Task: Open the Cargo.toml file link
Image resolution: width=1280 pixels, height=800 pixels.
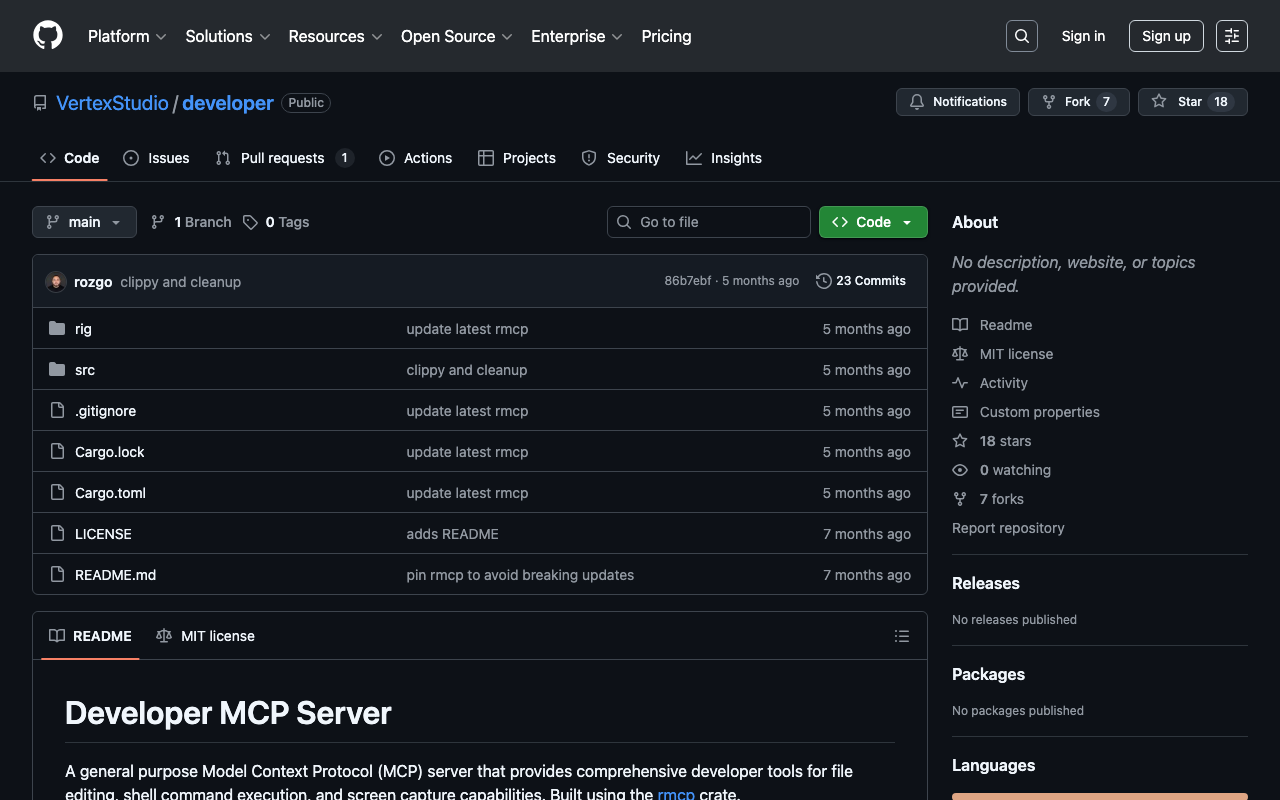Action: (x=110, y=493)
